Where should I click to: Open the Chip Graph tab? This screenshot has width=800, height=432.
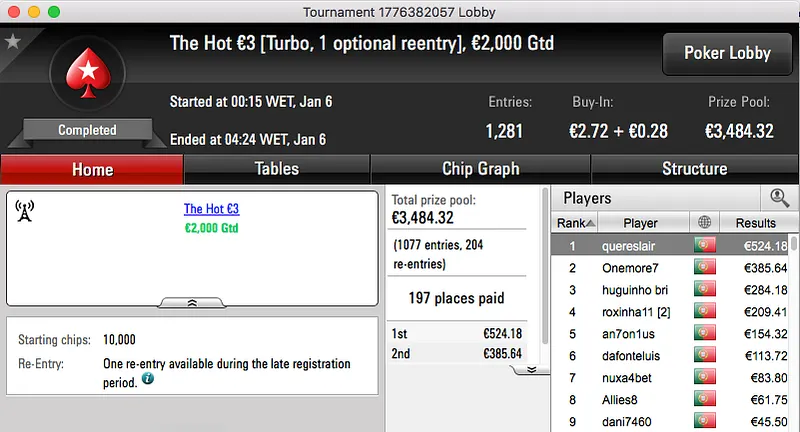coord(480,169)
